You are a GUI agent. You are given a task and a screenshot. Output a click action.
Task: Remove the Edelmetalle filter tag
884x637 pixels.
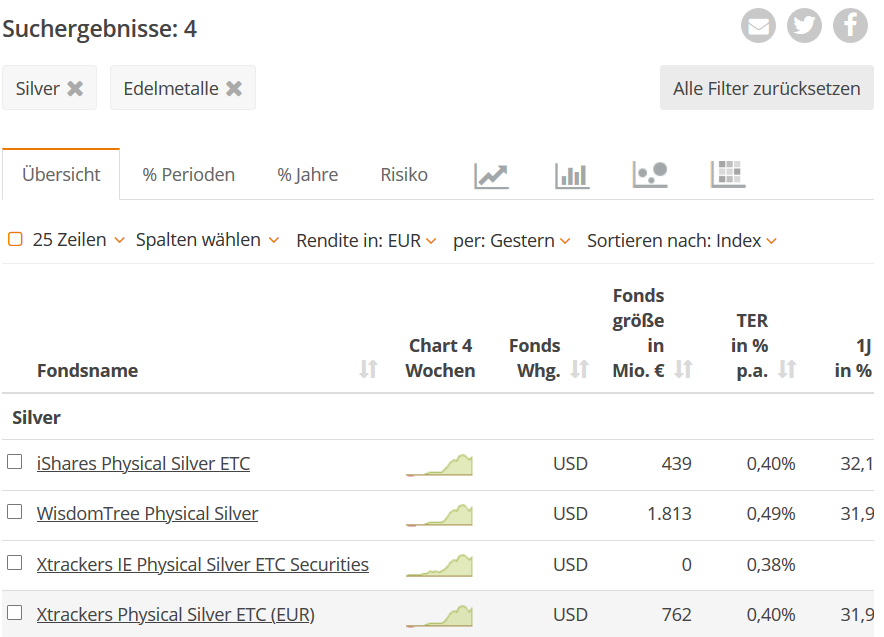234,89
